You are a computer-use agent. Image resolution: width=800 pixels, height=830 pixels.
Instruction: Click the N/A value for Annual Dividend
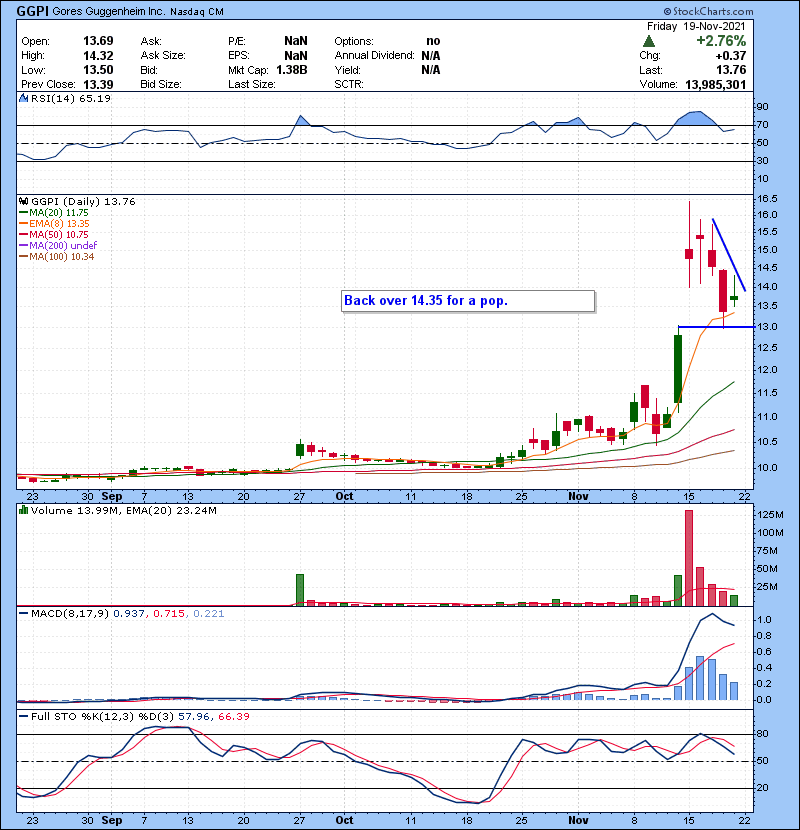click(431, 56)
